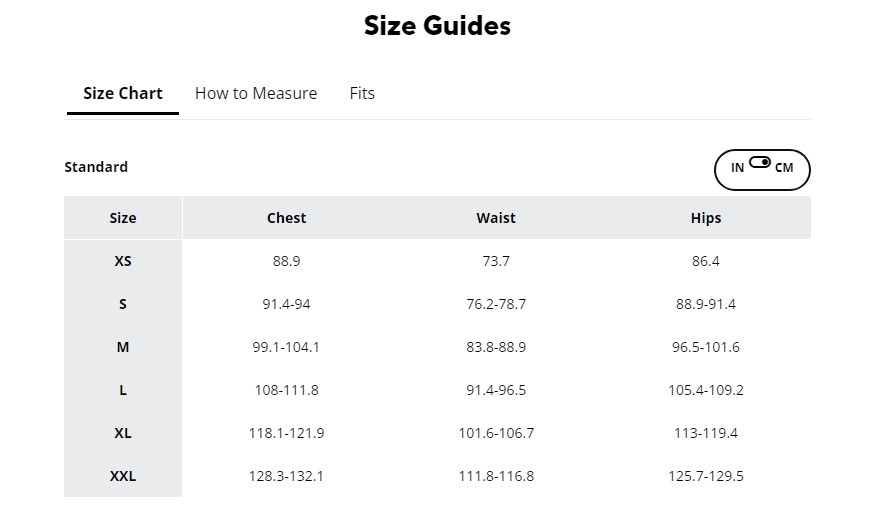Select the Size Chart tab
Screen dimensions: 886x506
click(x=123, y=93)
